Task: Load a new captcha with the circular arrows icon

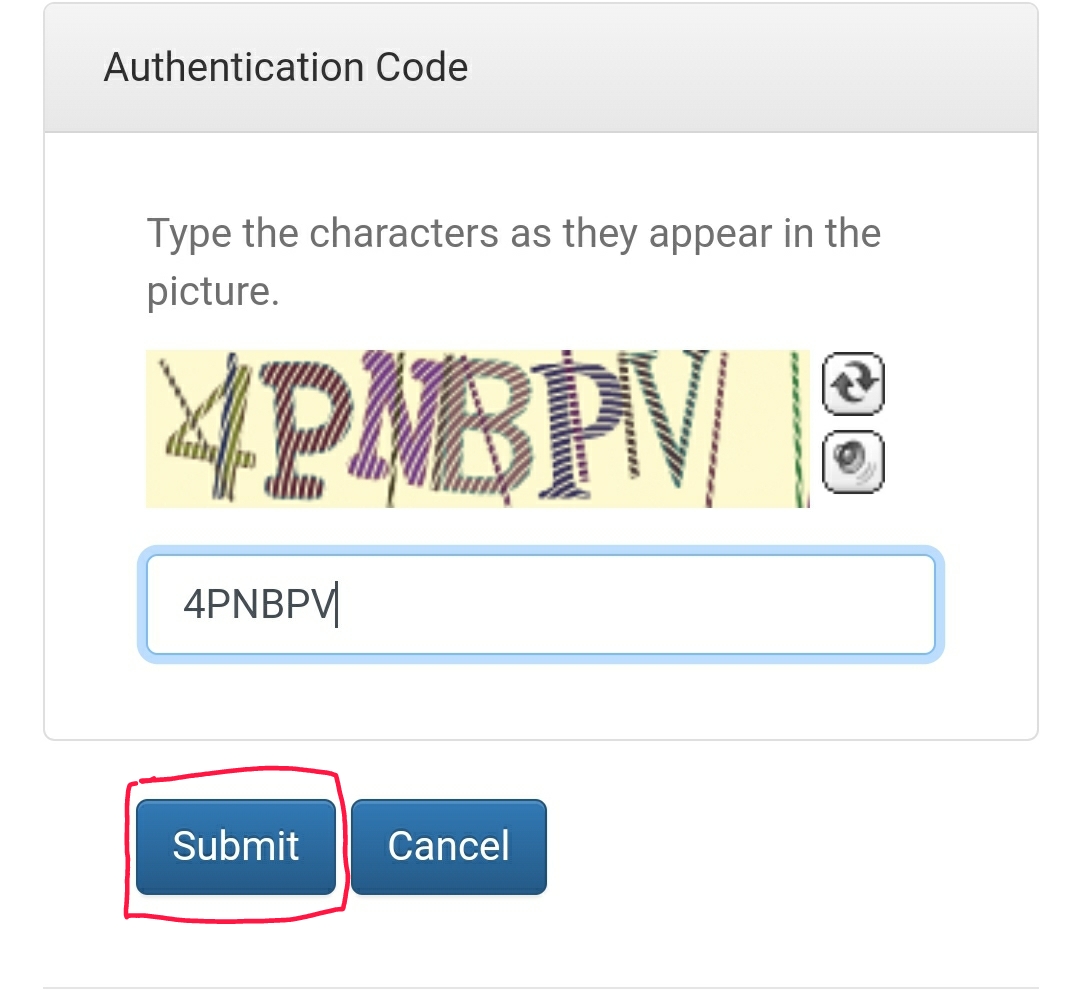Action: click(853, 384)
